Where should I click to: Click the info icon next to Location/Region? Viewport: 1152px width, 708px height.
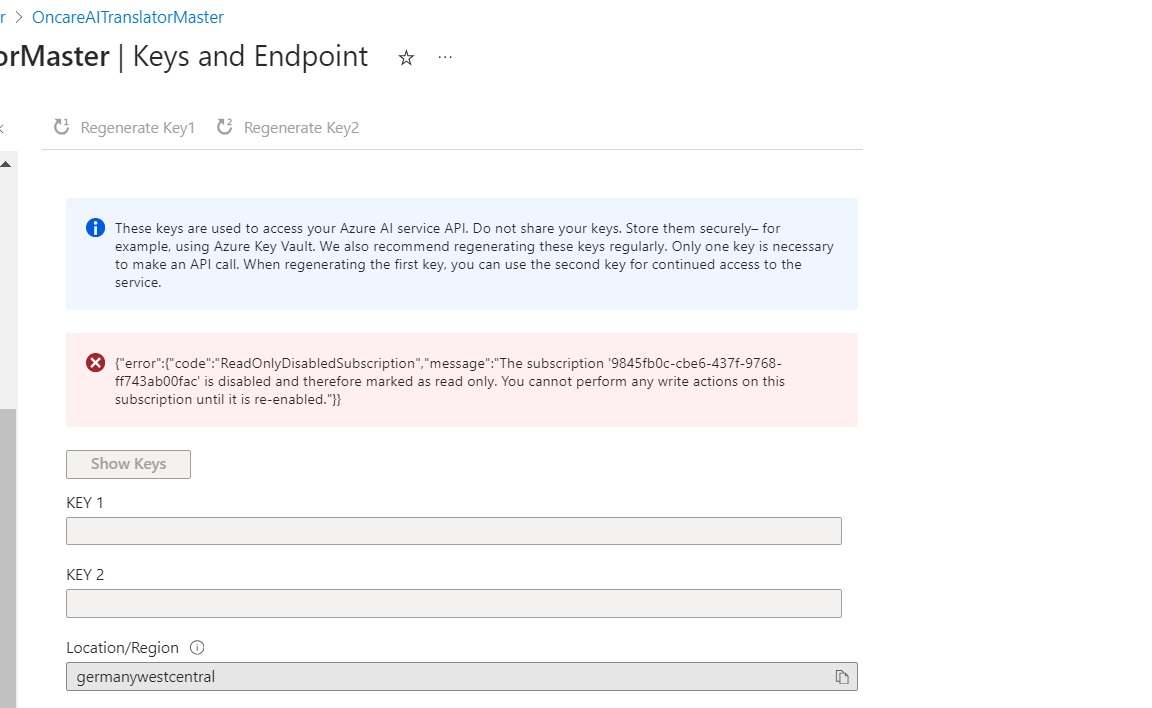tap(197, 648)
